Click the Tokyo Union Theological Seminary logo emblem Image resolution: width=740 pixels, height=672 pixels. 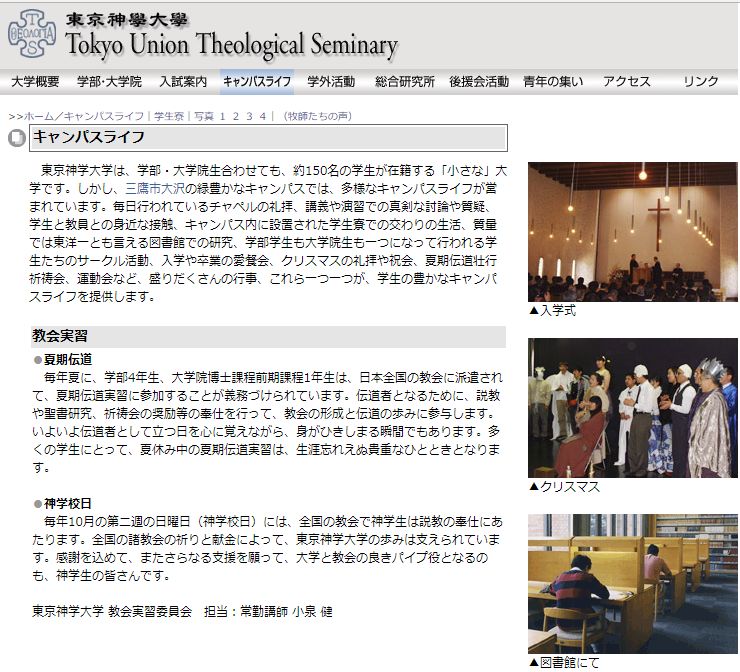32,34
